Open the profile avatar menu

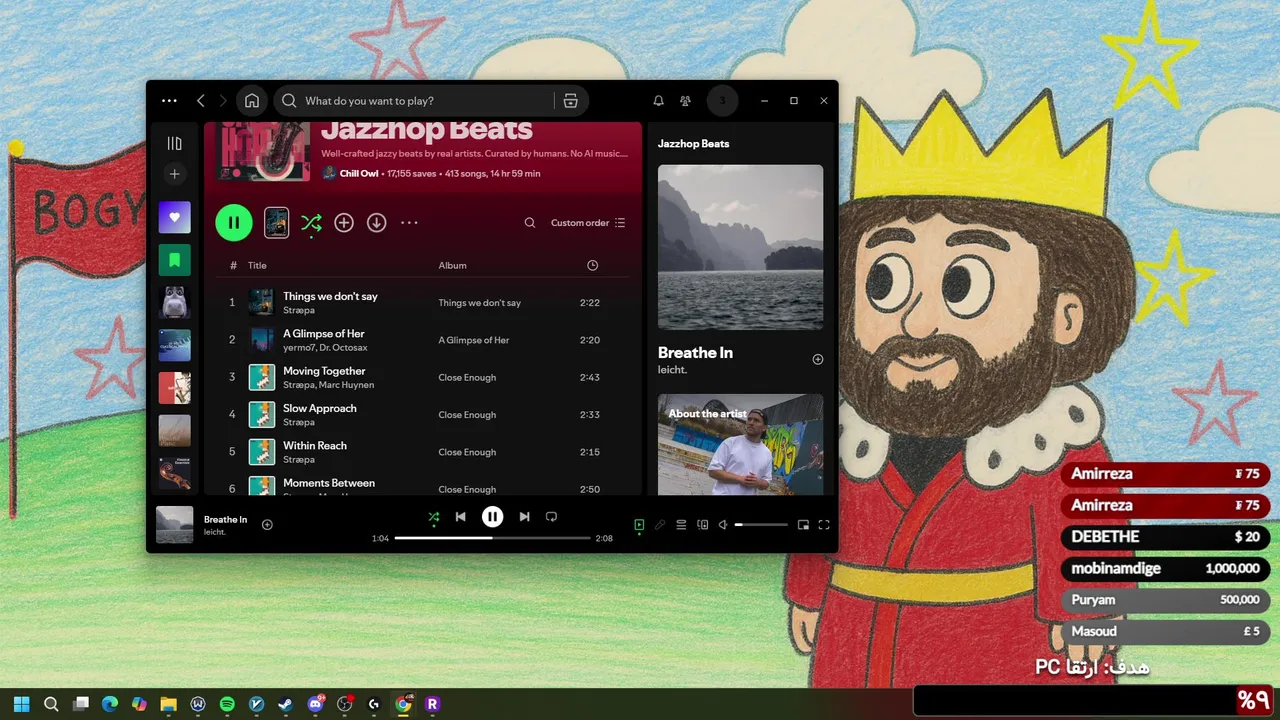pos(723,101)
